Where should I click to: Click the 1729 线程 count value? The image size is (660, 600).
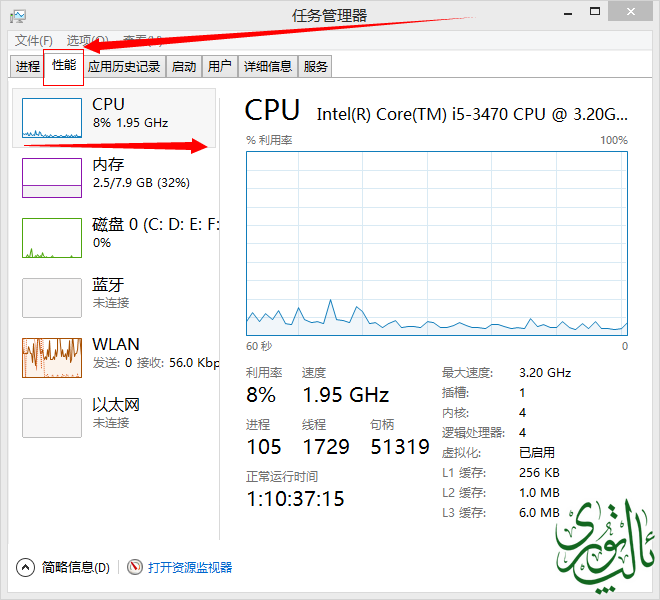(x=326, y=447)
